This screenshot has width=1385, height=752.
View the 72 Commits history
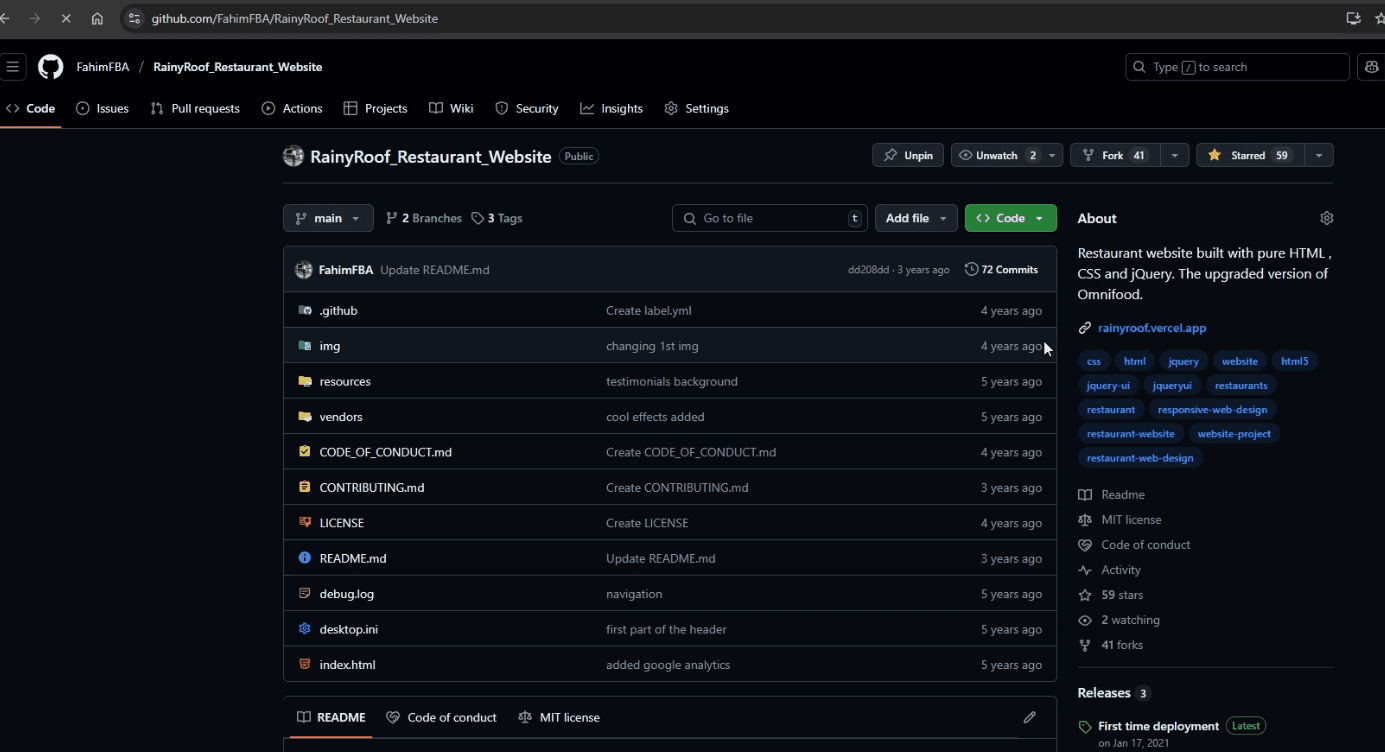click(1002, 270)
